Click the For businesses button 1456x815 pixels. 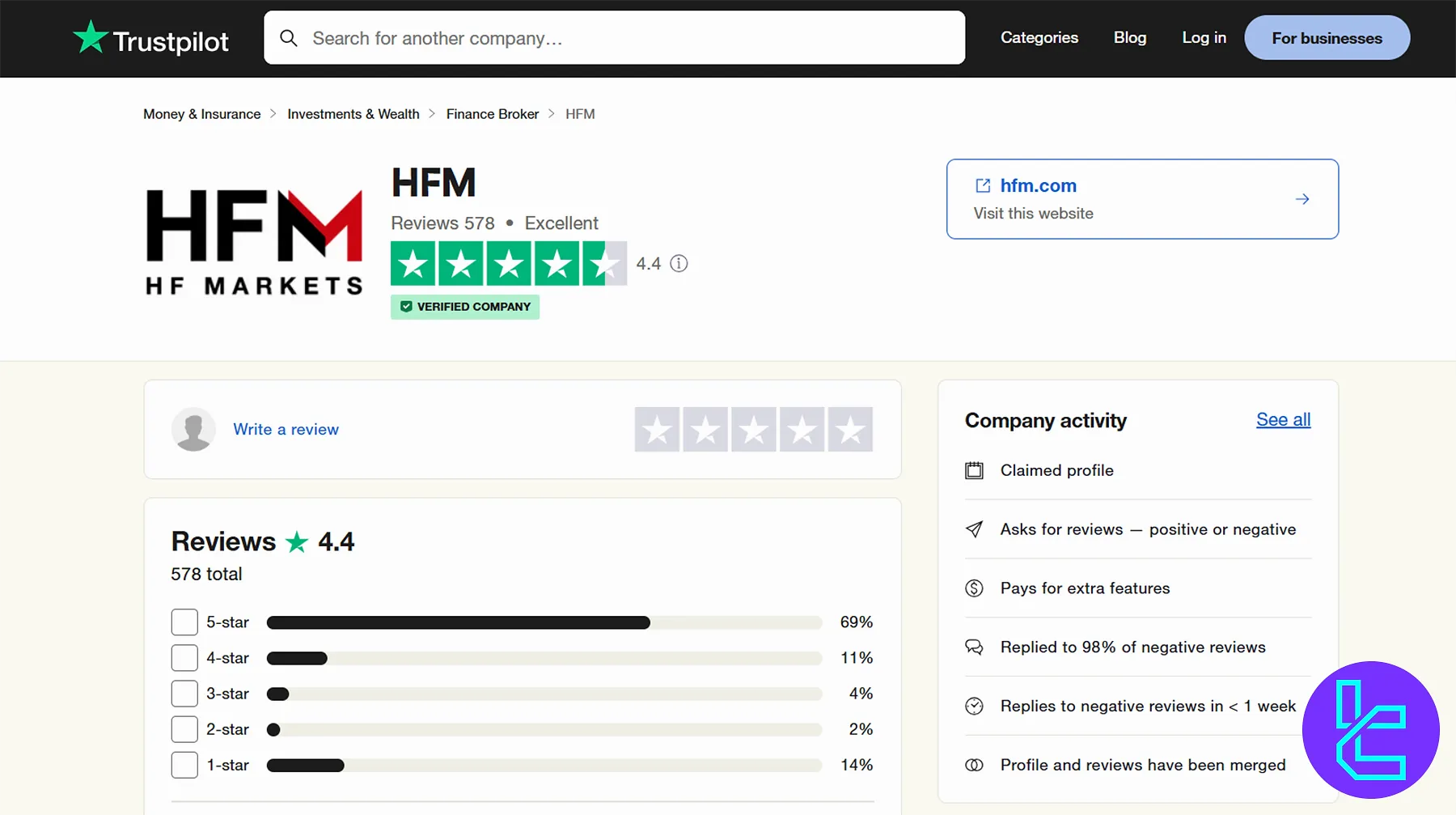click(x=1327, y=38)
